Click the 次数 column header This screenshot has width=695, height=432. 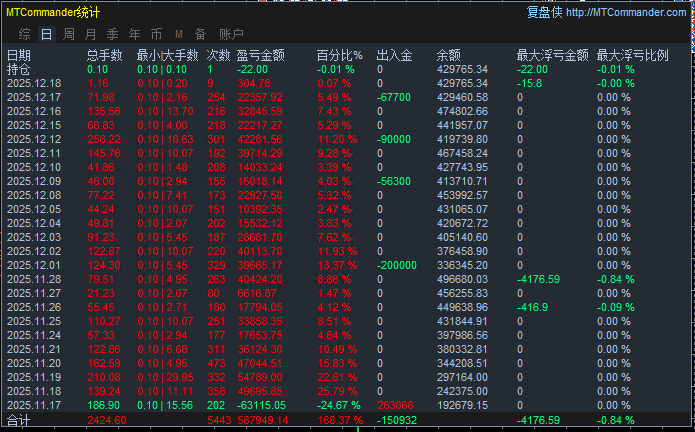point(219,55)
